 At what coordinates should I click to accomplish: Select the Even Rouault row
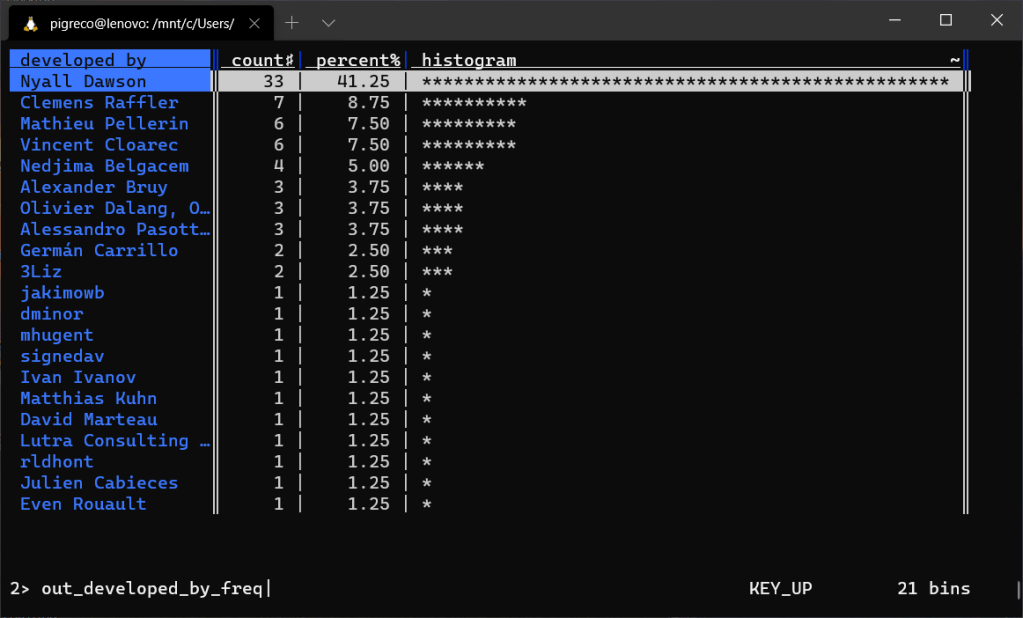click(83, 504)
